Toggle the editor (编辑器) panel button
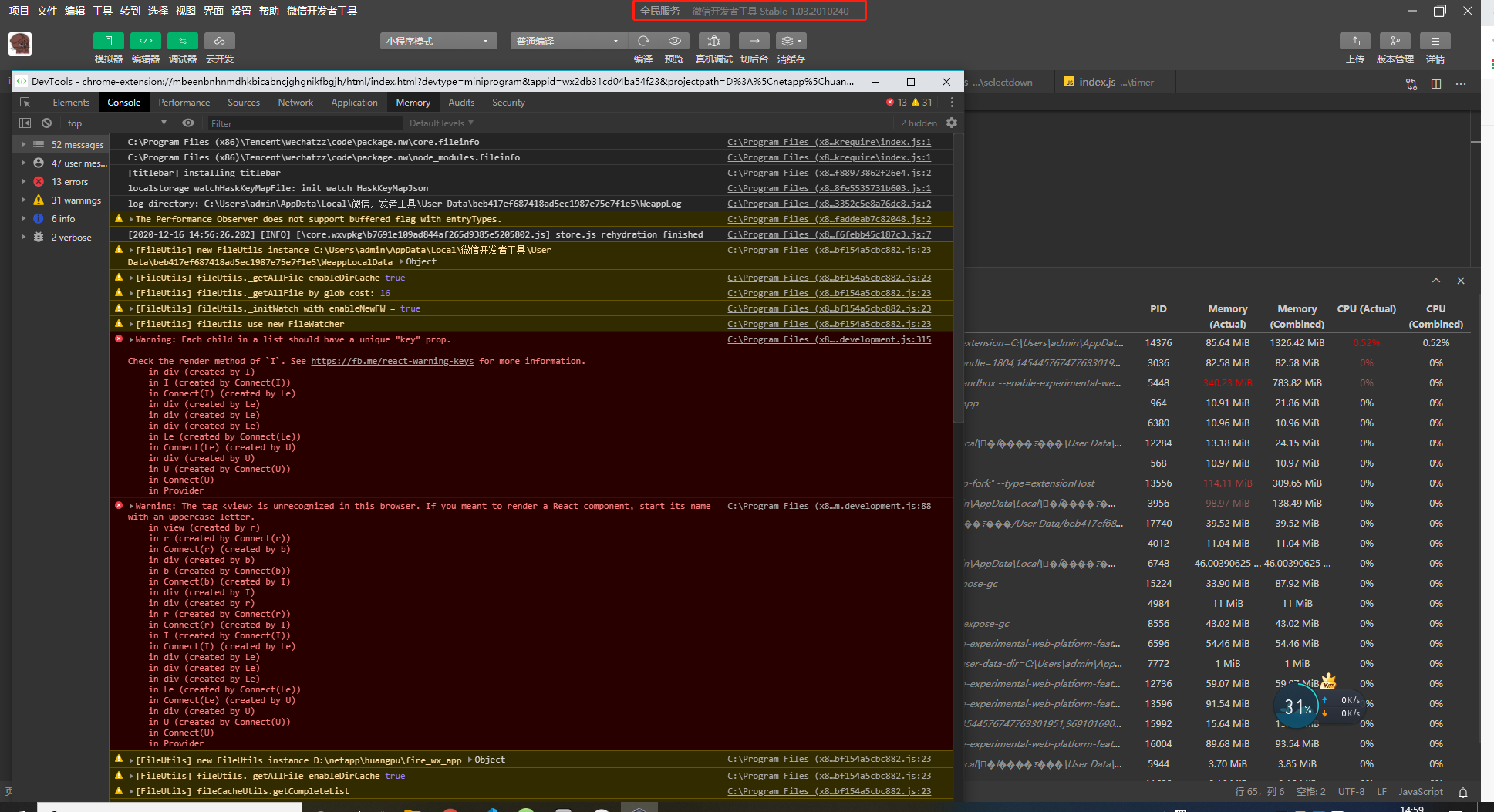Viewport: 1494px width, 812px height. (145, 41)
